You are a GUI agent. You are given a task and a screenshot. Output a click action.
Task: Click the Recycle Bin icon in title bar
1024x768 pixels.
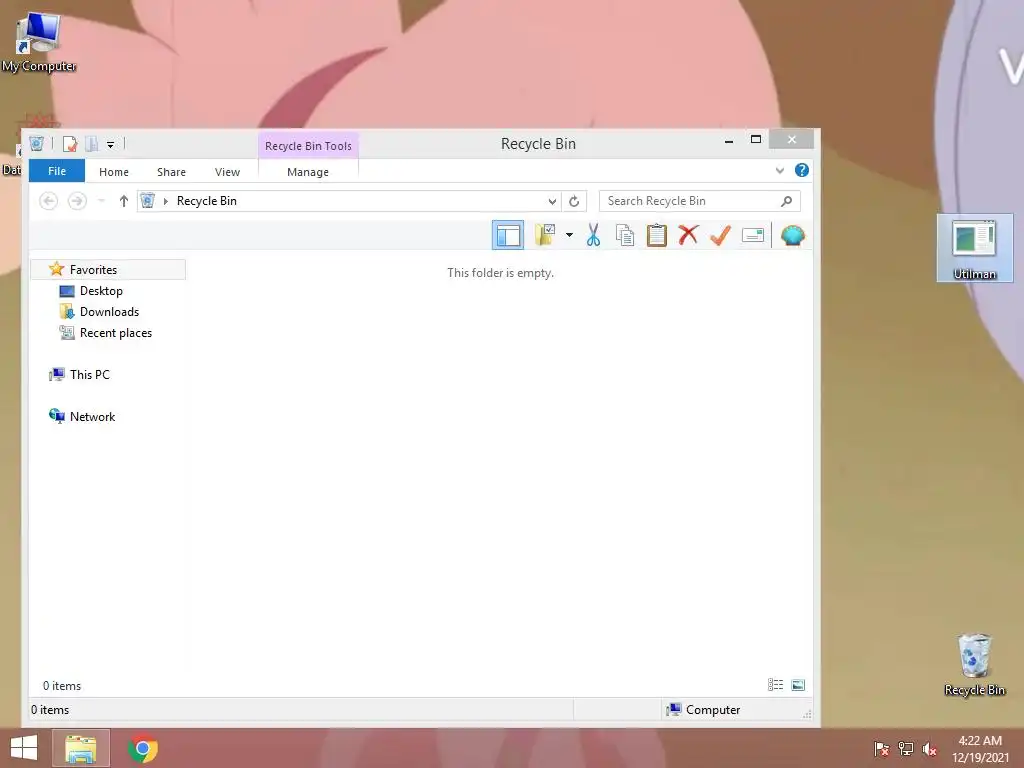[37, 144]
